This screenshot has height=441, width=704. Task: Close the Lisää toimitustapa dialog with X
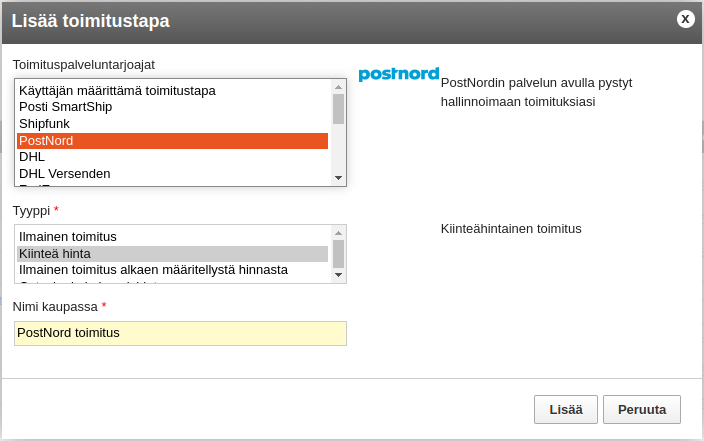[685, 19]
